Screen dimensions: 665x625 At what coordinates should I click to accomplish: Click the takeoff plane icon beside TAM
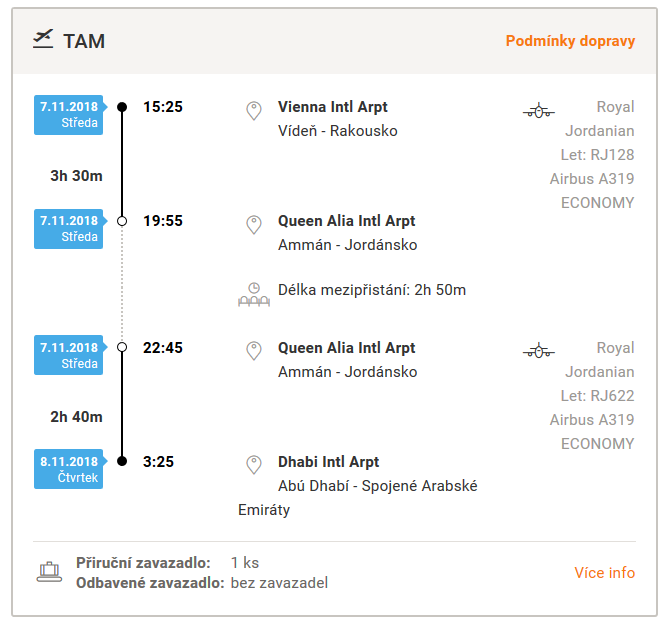pyautogui.click(x=43, y=39)
